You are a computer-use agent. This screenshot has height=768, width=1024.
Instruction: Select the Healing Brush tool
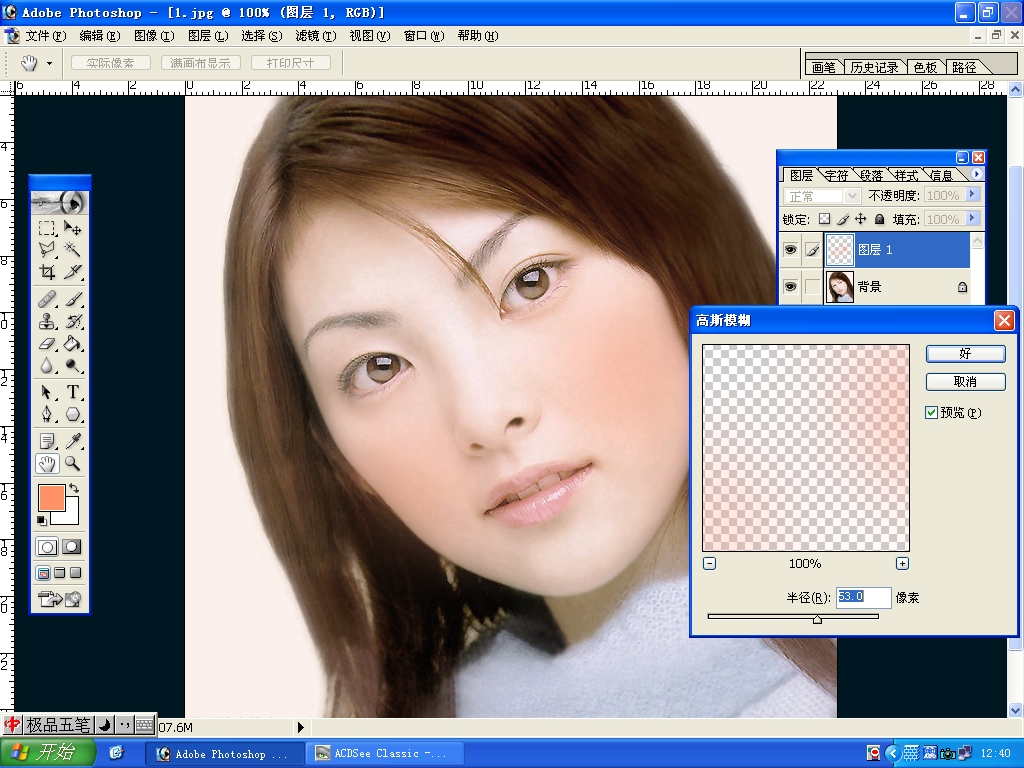46,299
